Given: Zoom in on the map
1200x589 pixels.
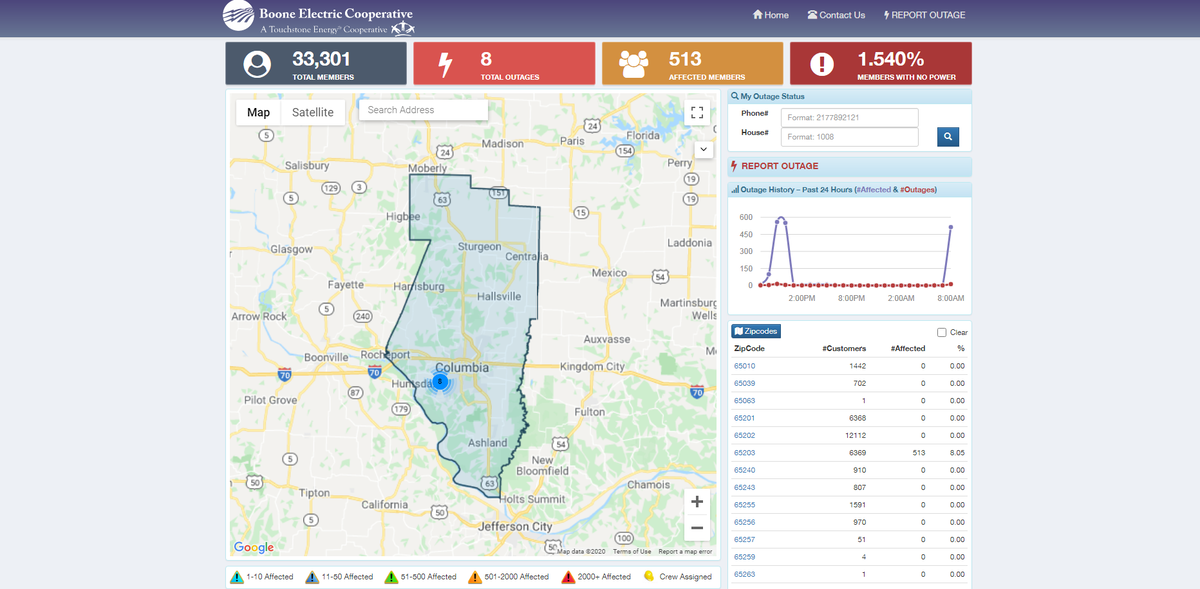Looking at the screenshot, I should [697, 502].
